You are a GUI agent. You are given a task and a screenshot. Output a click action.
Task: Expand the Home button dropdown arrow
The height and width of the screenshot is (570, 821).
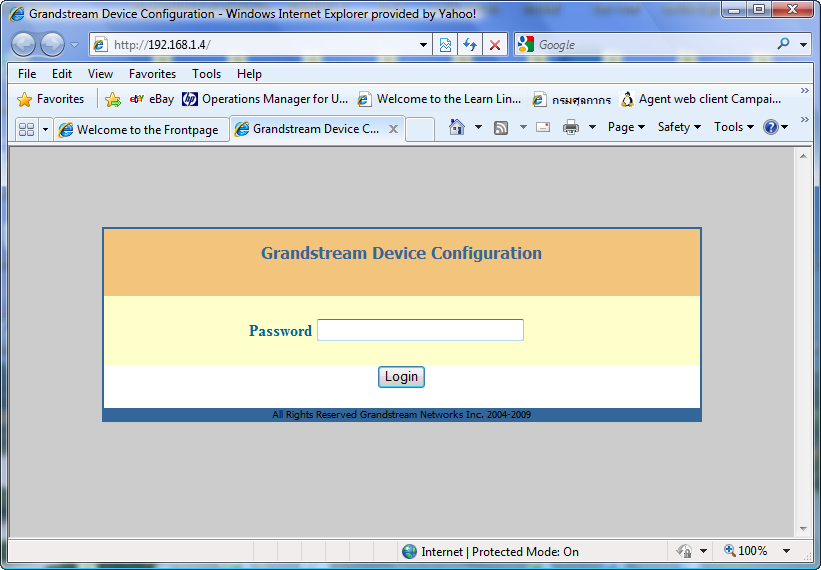[x=478, y=127]
